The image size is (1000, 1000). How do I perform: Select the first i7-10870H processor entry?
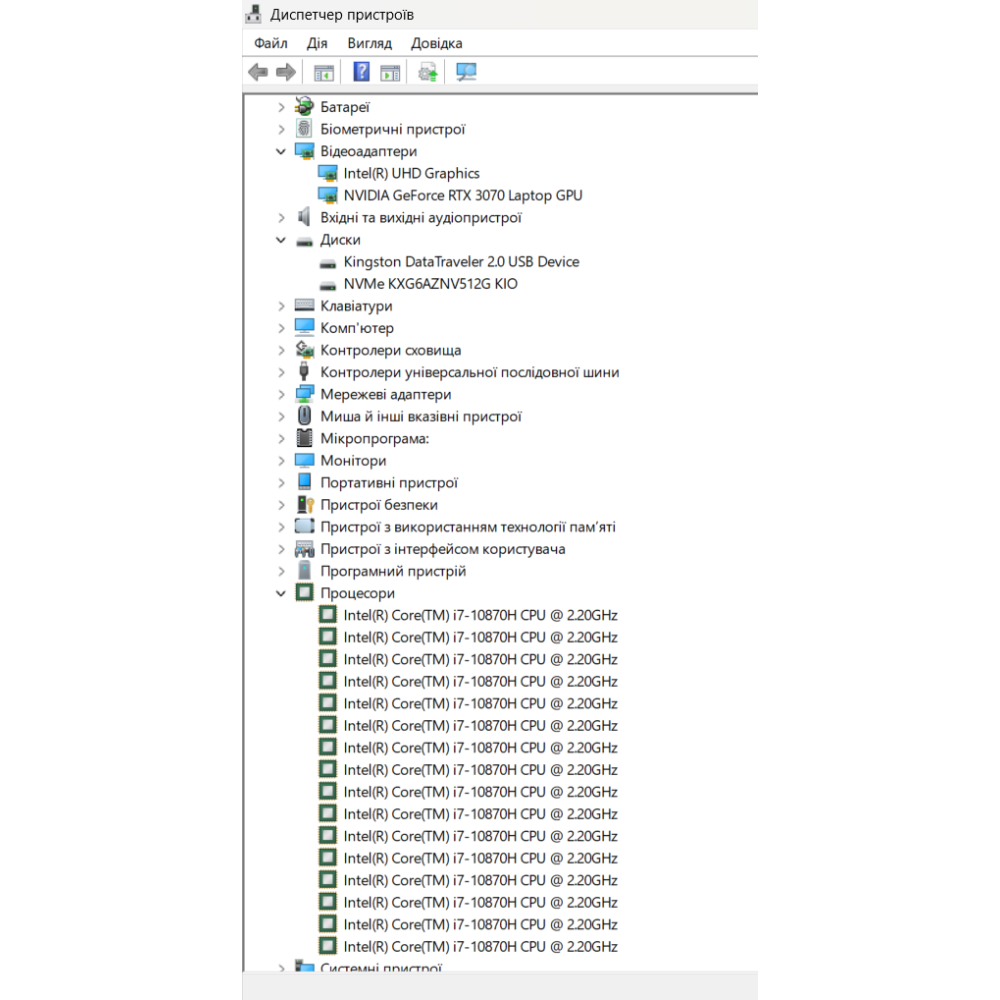[480, 615]
